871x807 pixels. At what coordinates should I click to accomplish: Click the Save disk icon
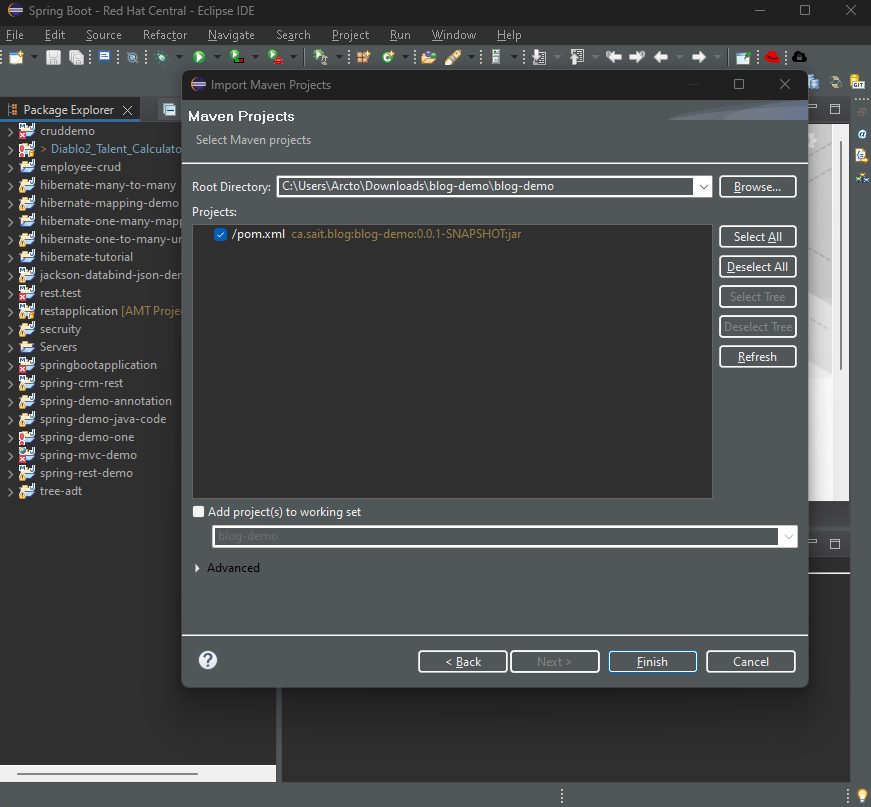click(53, 57)
